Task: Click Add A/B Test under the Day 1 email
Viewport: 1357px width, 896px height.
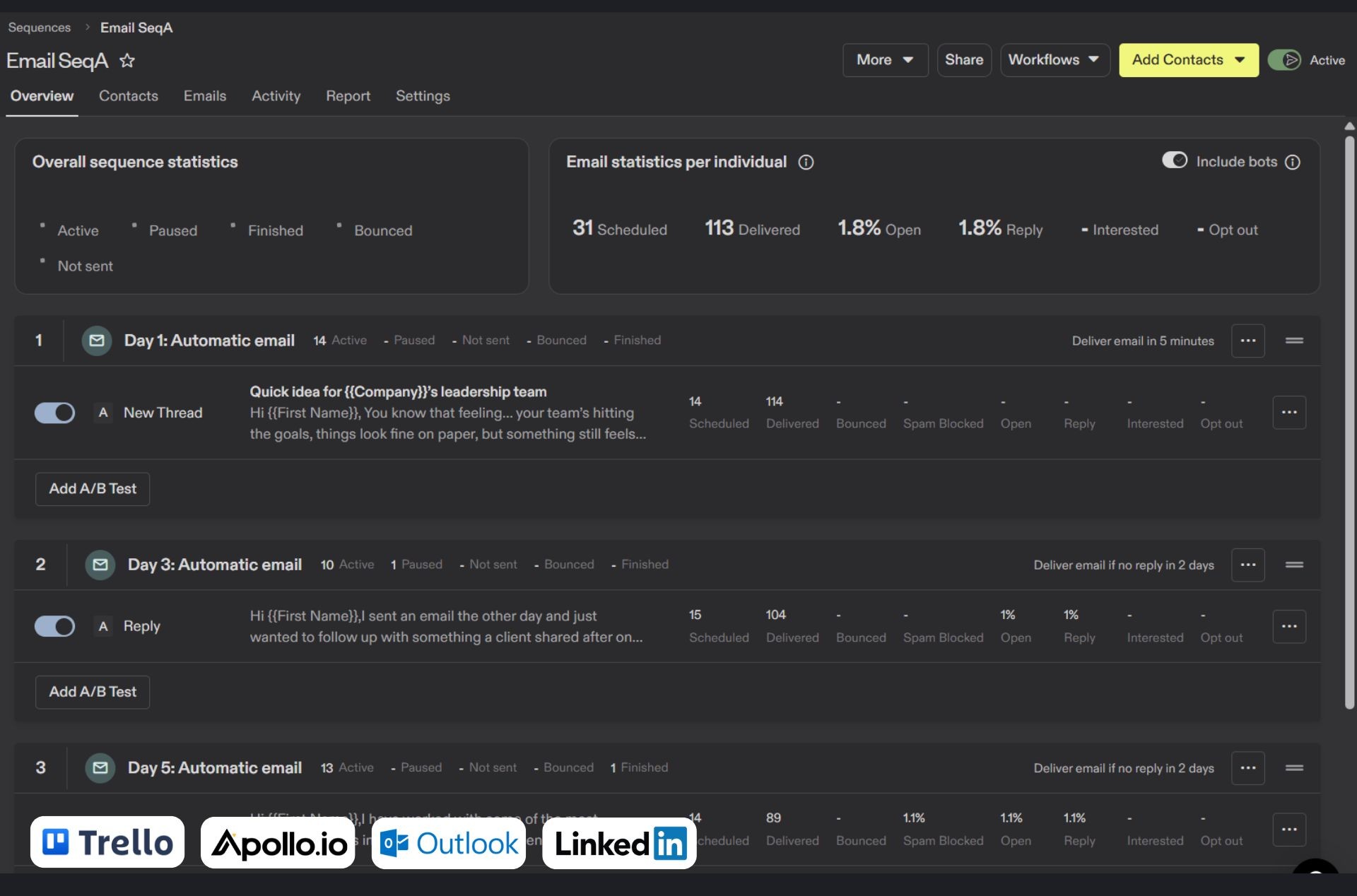Action: pos(93,489)
